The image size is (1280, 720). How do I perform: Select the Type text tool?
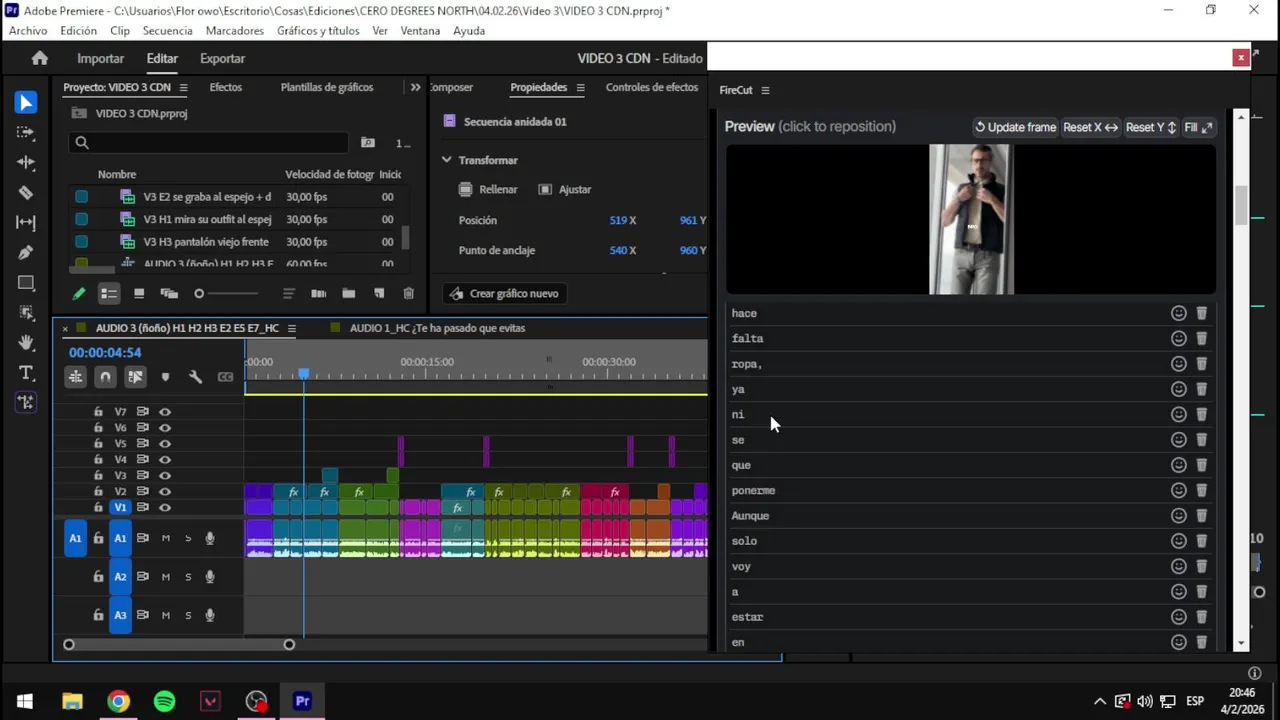click(x=26, y=373)
